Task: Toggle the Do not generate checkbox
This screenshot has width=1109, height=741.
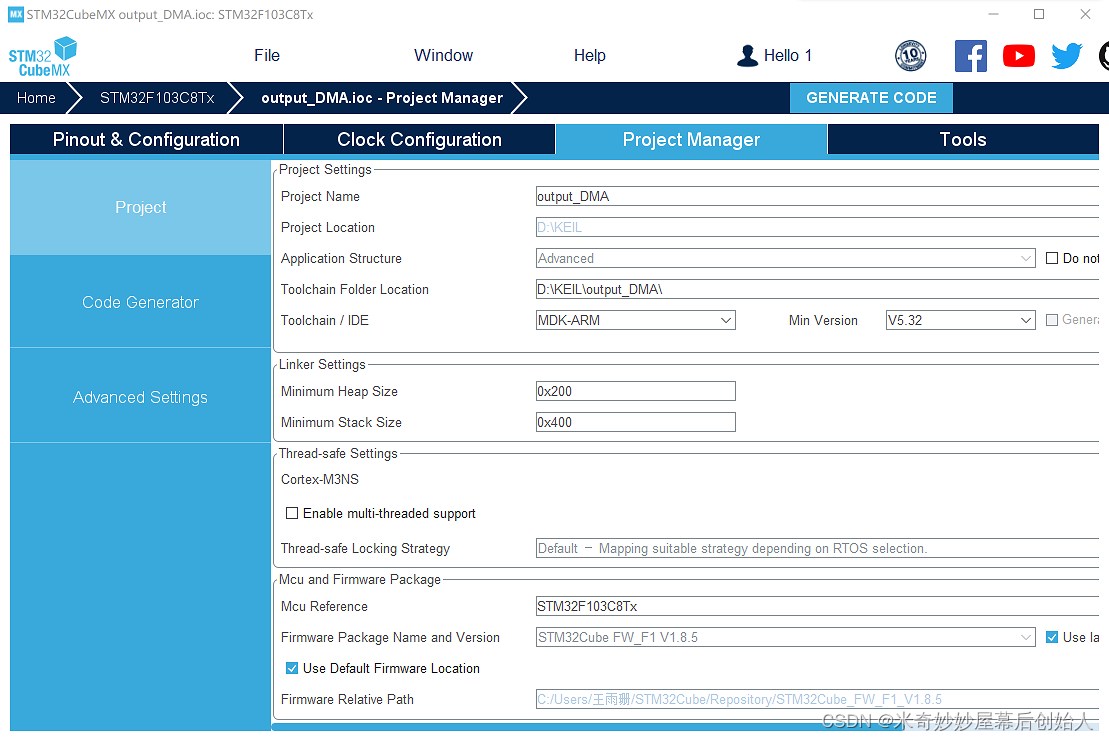Action: point(1052,258)
